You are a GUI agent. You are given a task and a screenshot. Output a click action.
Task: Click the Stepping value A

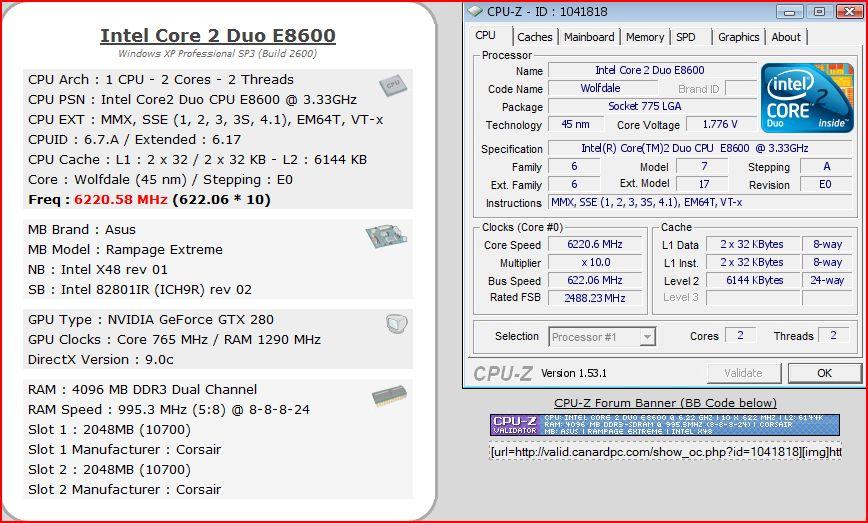click(x=825, y=167)
